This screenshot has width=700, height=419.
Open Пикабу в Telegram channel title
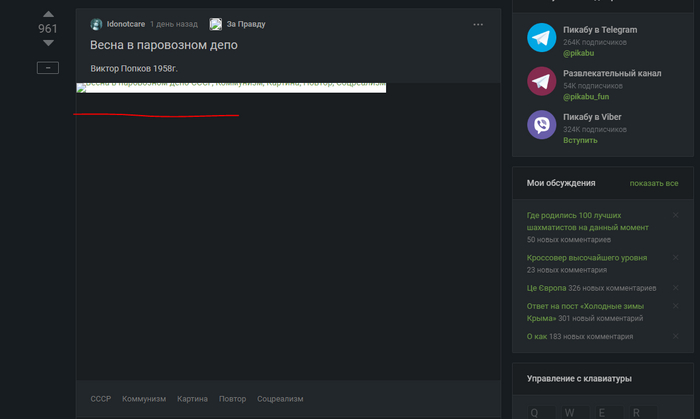(600, 30)
